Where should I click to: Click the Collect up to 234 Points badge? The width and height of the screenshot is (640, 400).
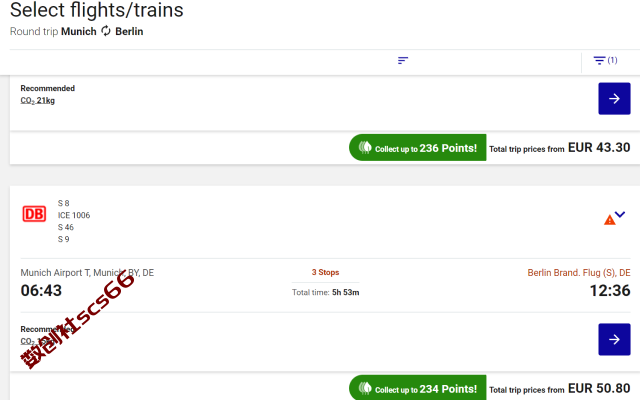[x=418, y=388]
